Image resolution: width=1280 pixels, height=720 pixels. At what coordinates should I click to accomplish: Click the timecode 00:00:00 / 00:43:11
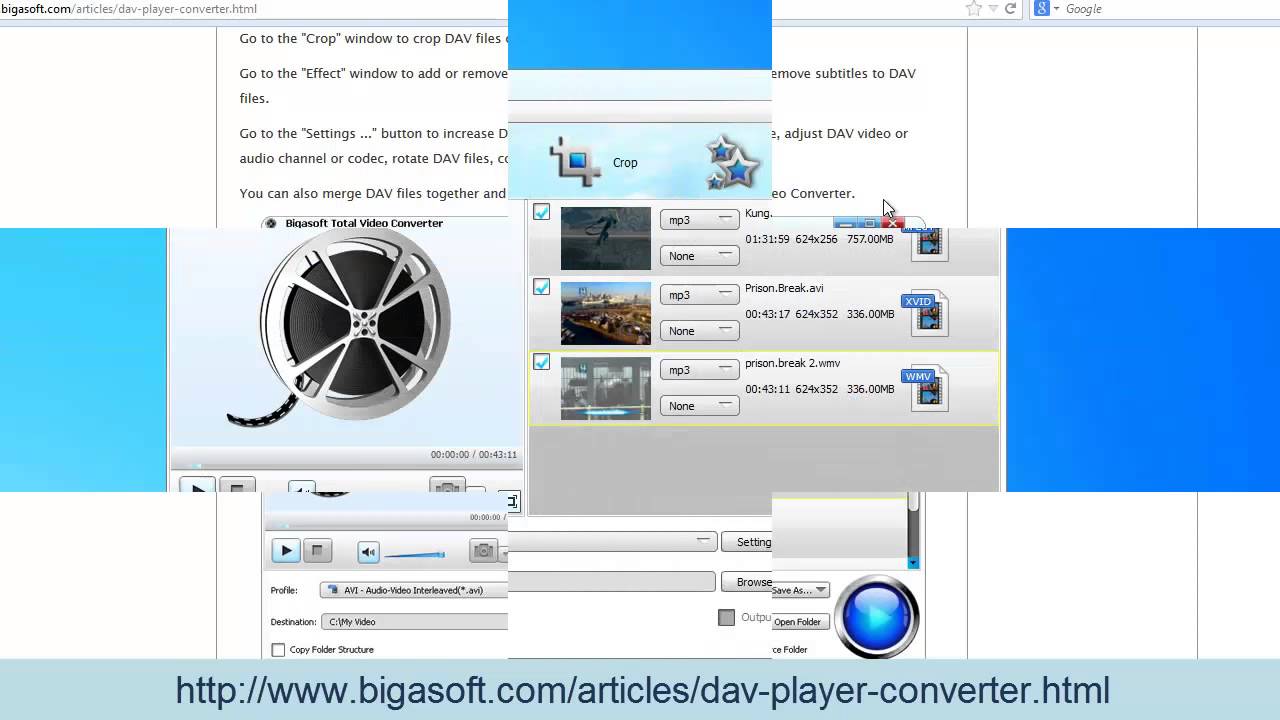click(474, 454)
